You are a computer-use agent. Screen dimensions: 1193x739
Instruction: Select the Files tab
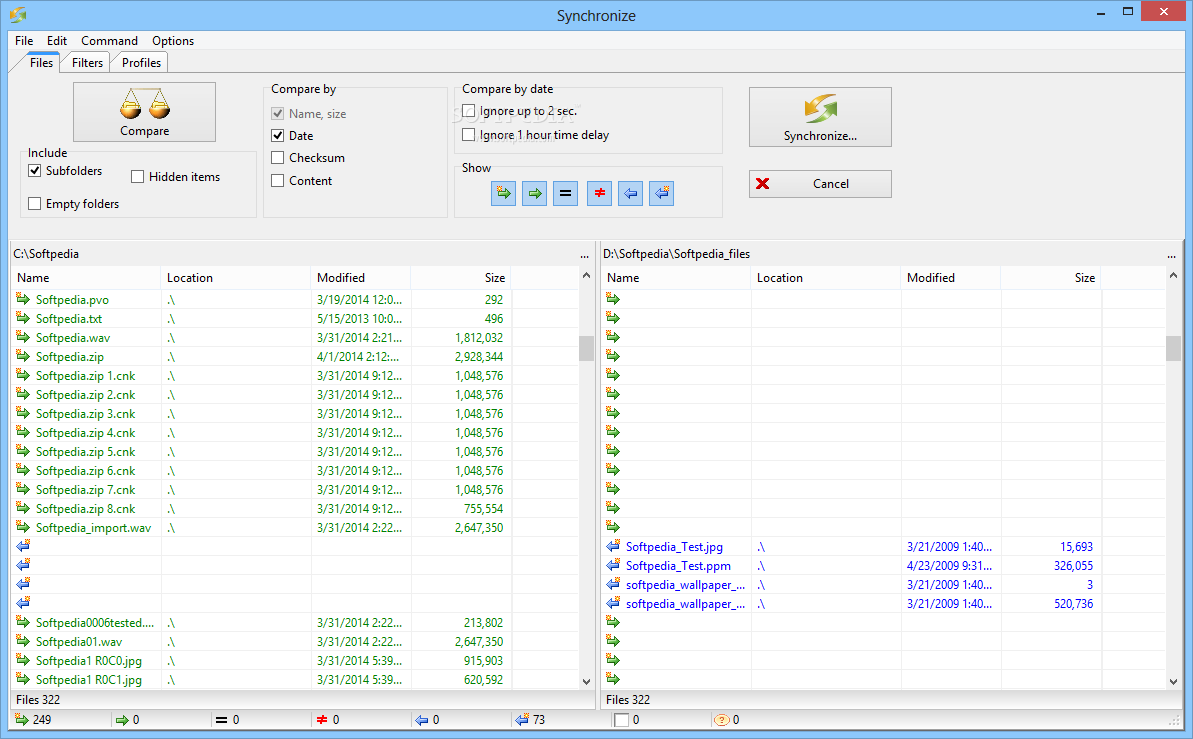click(x=41, y=62)
